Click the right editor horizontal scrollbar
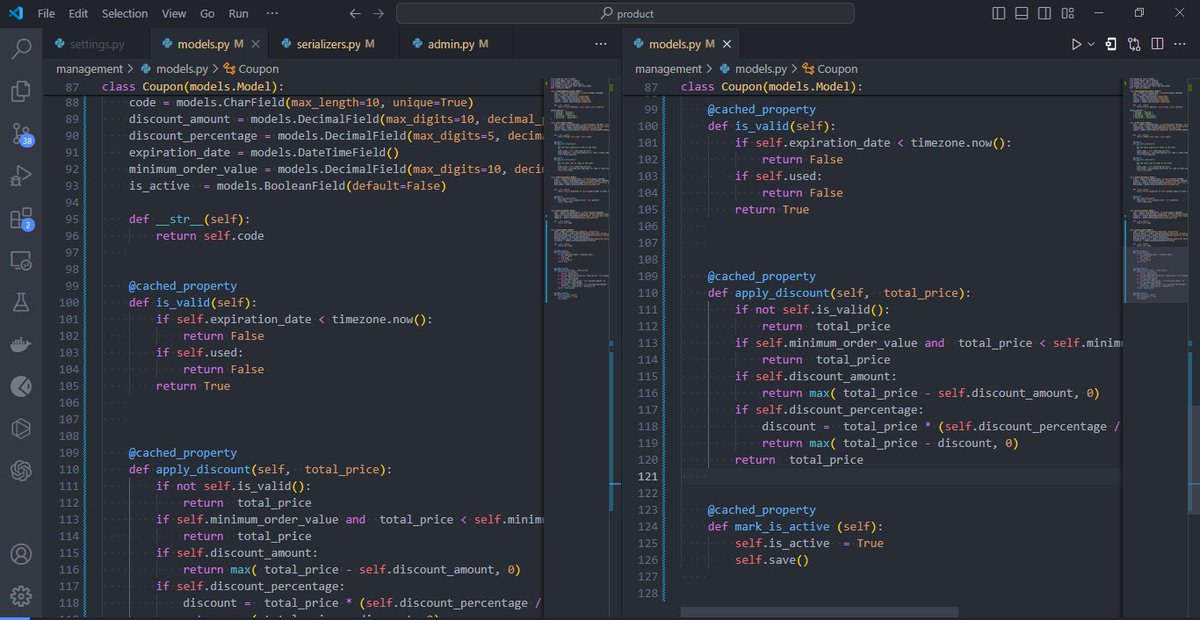Image resolution: width=1200 pixels, height=620 pixels. tap(817, 612)
